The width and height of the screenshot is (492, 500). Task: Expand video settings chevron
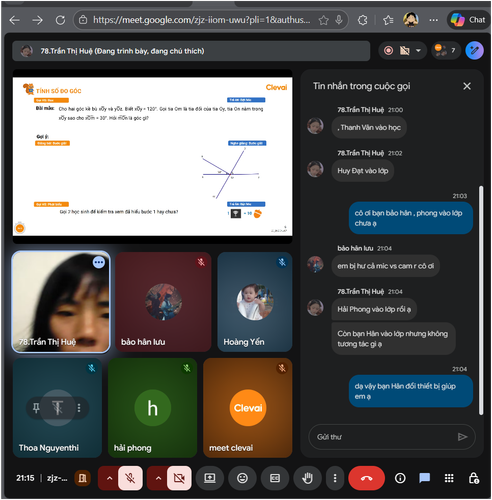pyautogui.click(x=158, y=478)
